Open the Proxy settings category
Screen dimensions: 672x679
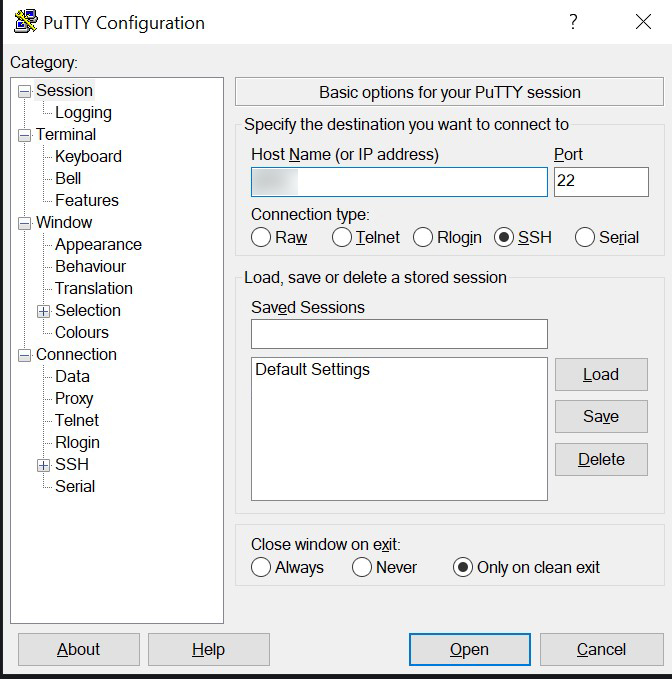74,398
